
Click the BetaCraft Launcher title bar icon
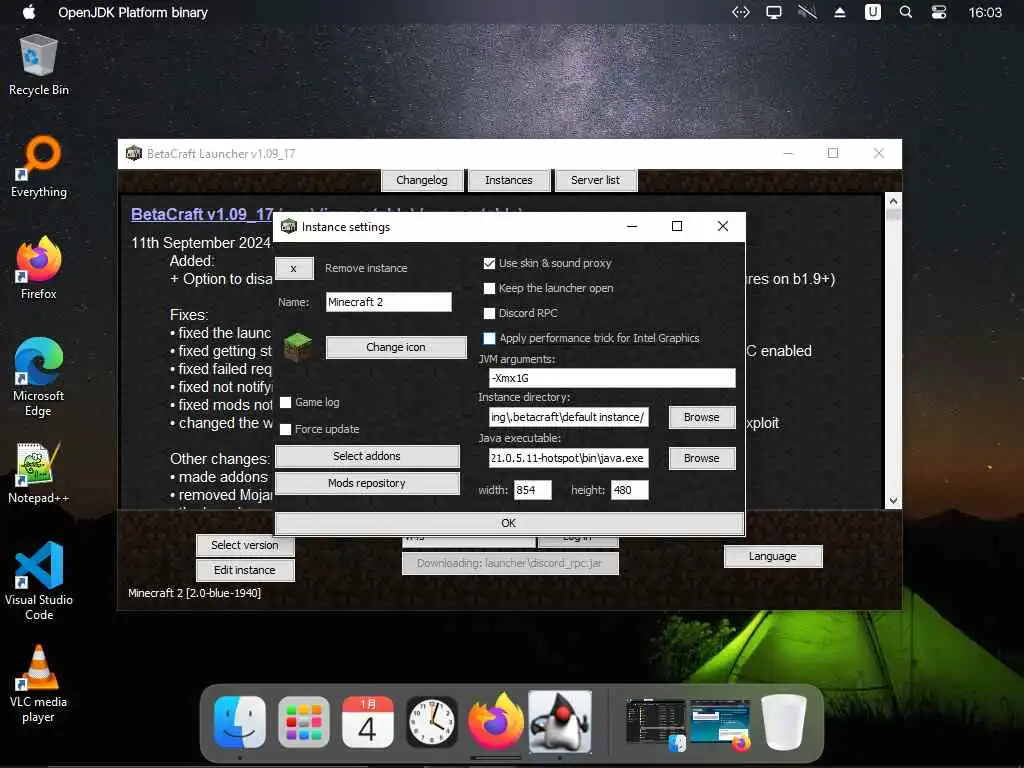[134, 153]
